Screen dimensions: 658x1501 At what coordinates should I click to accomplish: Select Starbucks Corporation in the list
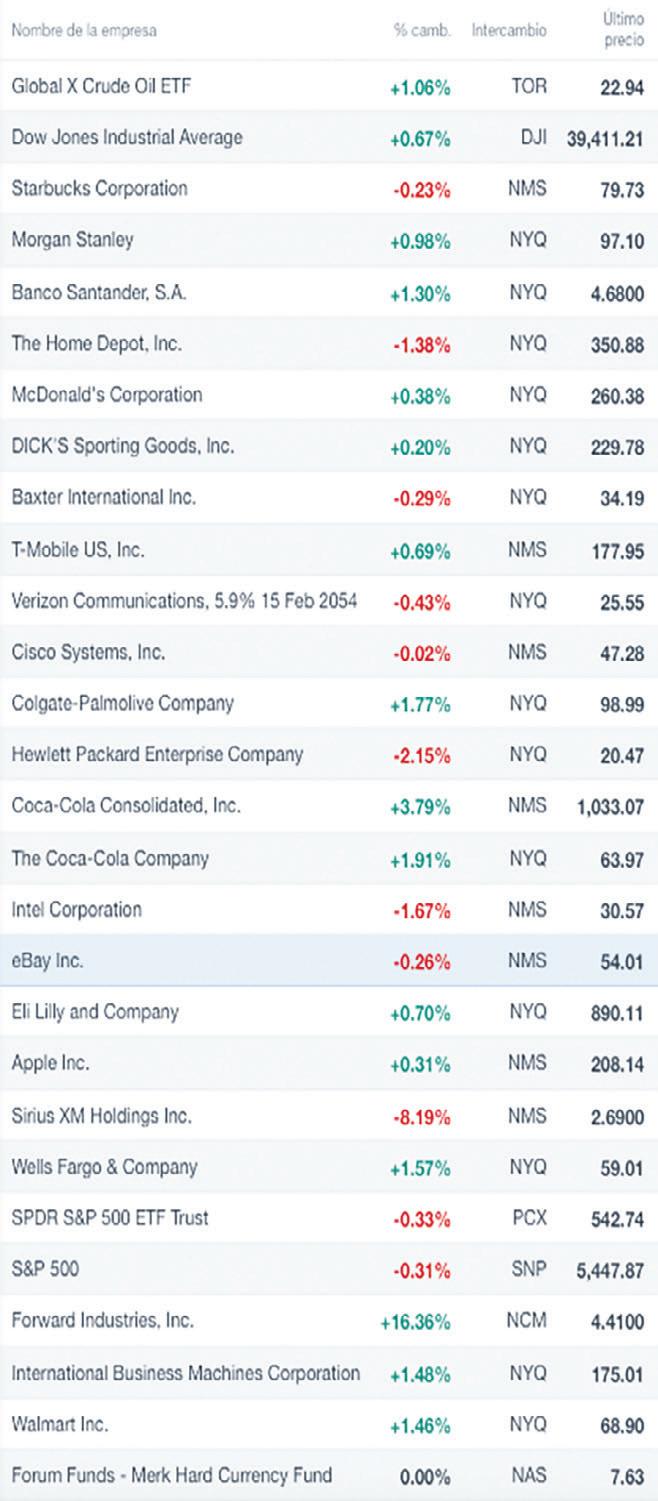(99, 188)
